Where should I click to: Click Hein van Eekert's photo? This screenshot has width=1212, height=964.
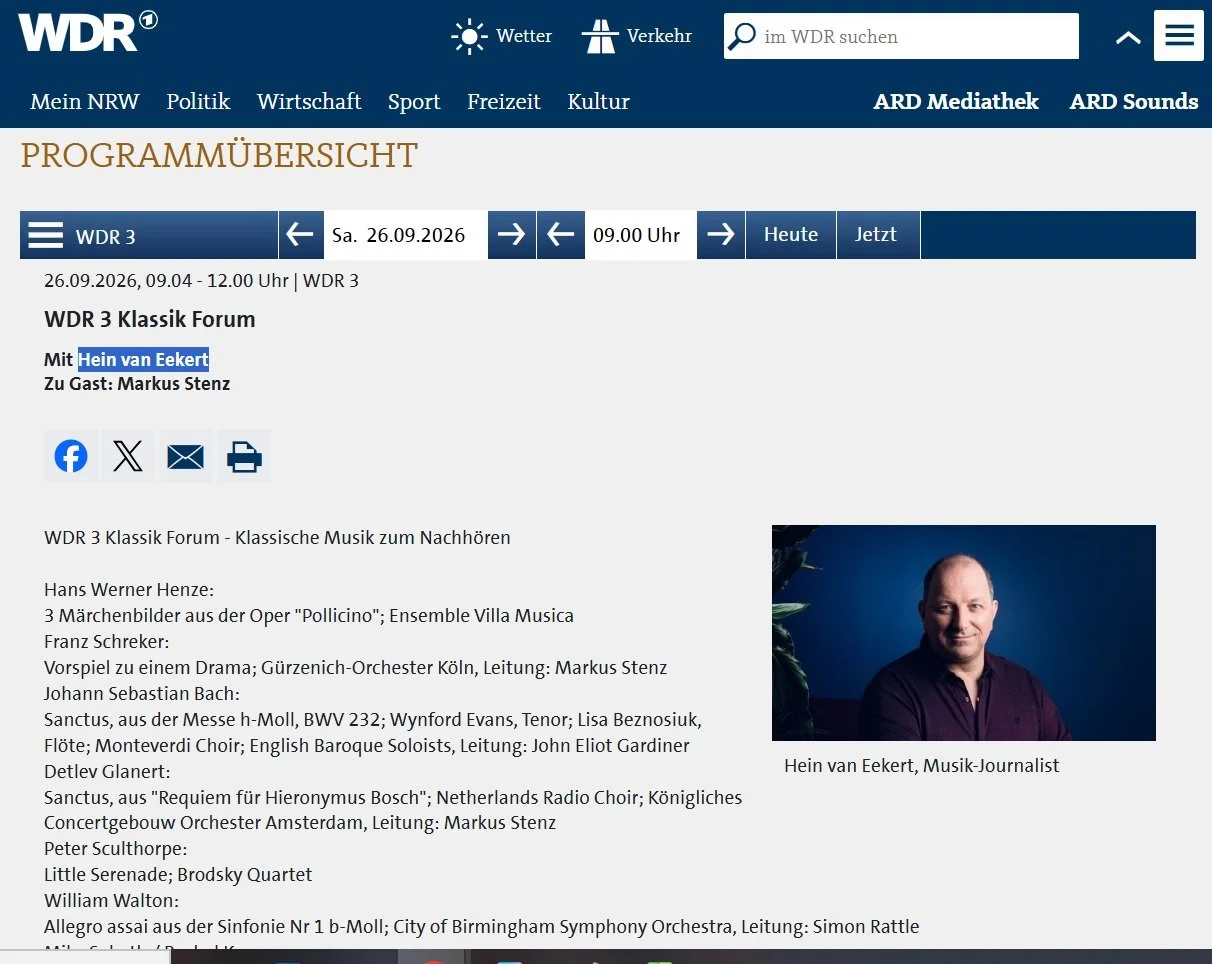click(964, 632)
